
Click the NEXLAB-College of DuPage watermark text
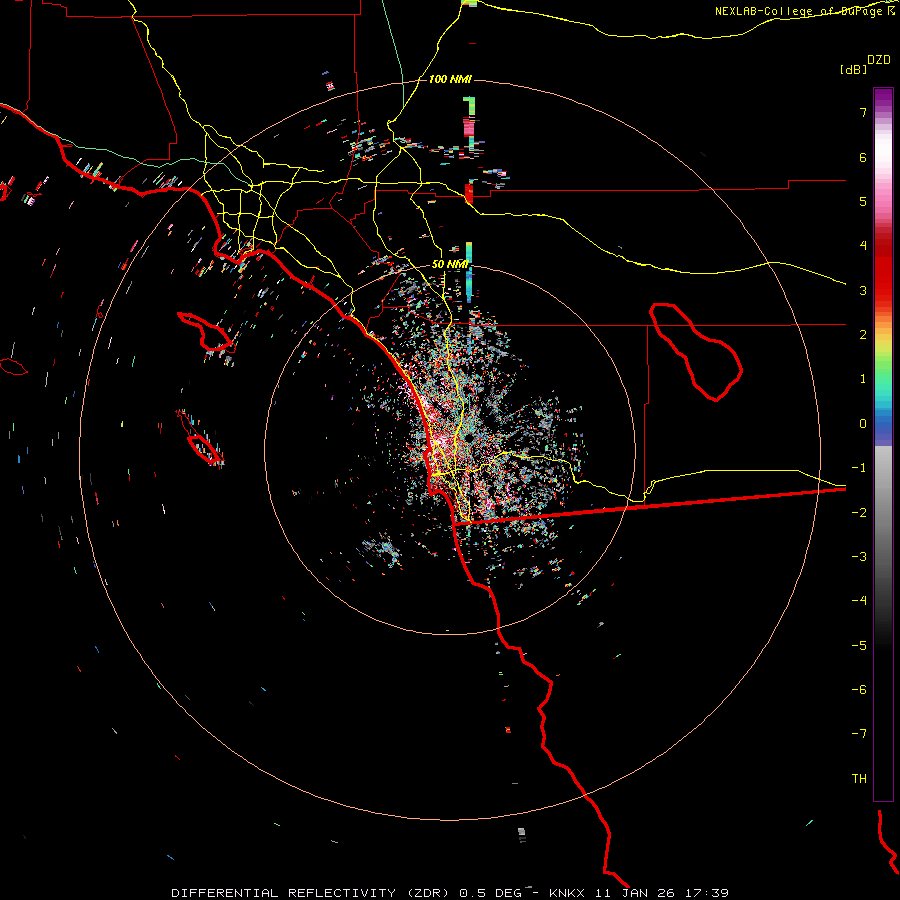coord(805,11)
